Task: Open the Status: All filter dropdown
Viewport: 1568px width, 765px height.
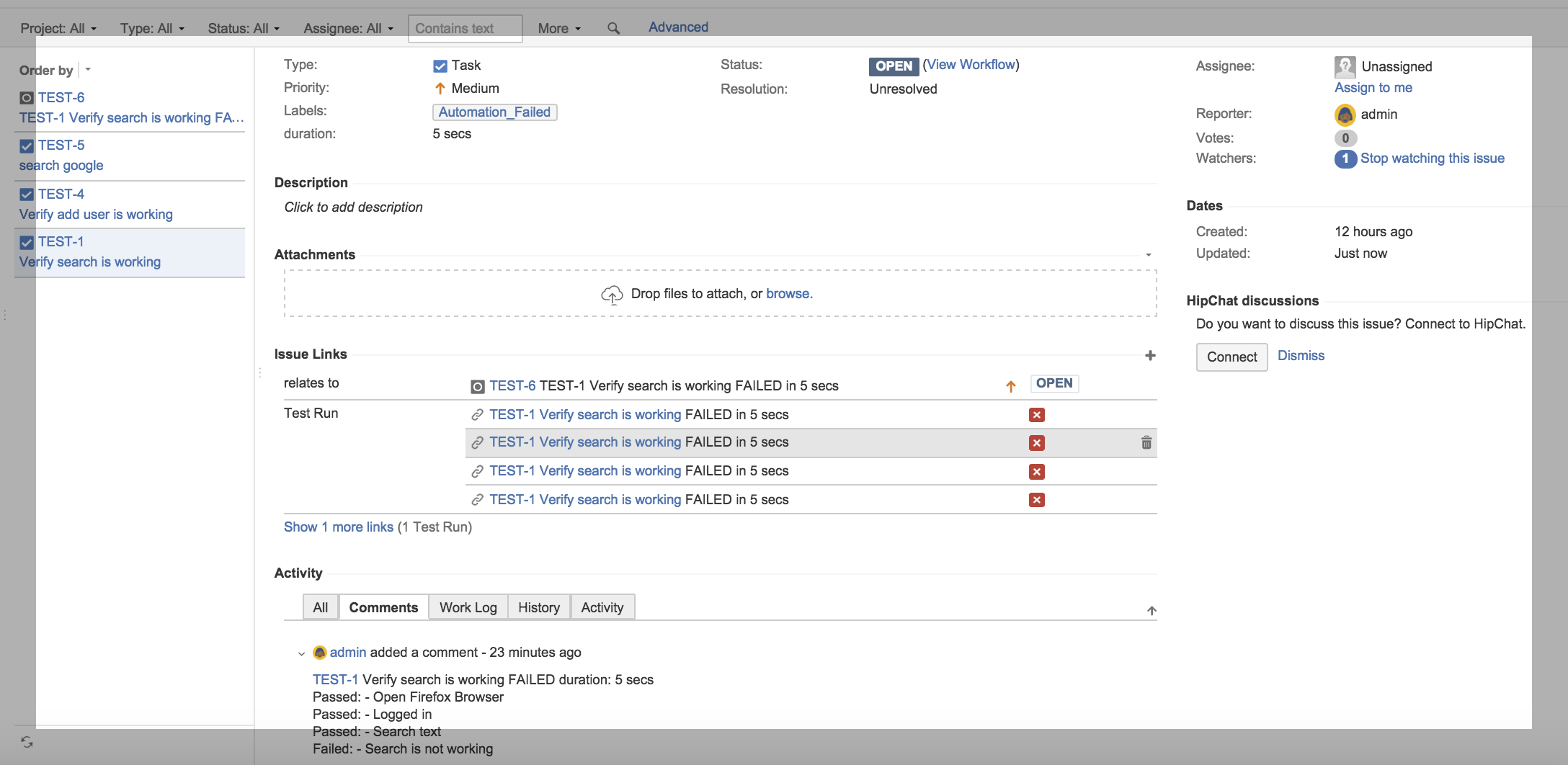Action: [244, 28]
